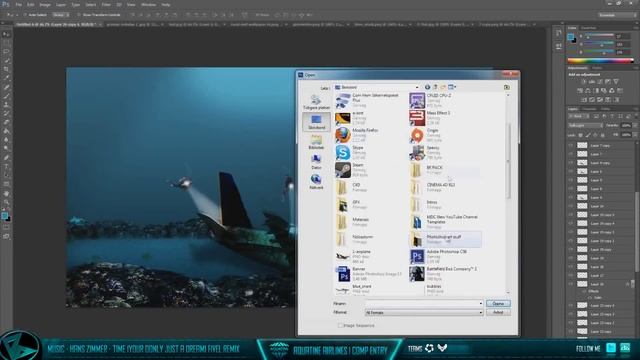Open Dator location in dialog sidebar
The image size is (640, 360).
click(x=316, y=162)
